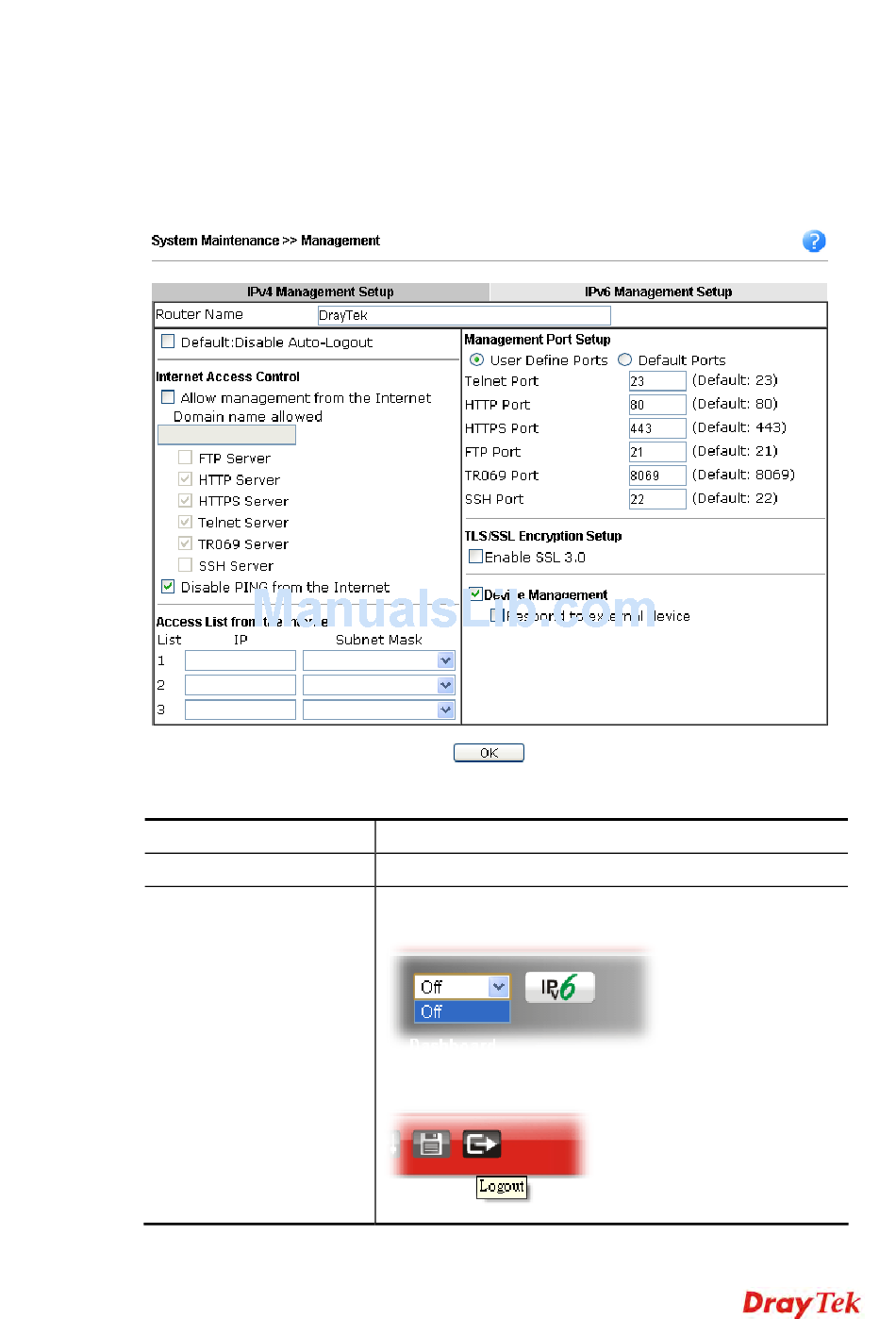Click the '(Default: 8069)' text
Viewport: 896px width, 1319px height.
pos(743,475)
